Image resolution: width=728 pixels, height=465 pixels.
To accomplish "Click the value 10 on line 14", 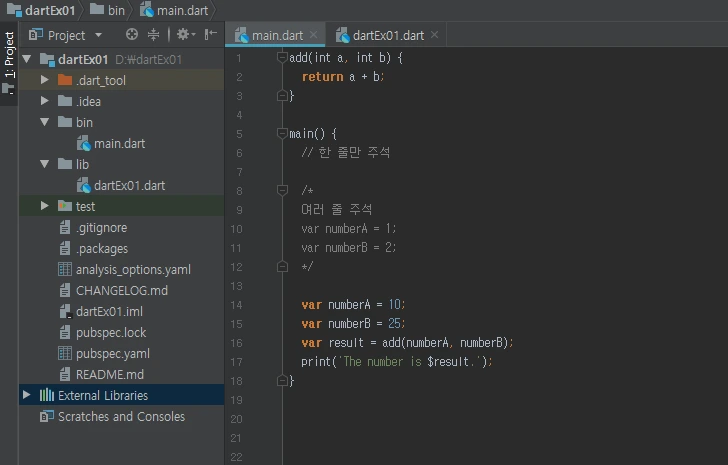I will pos(395,304).
